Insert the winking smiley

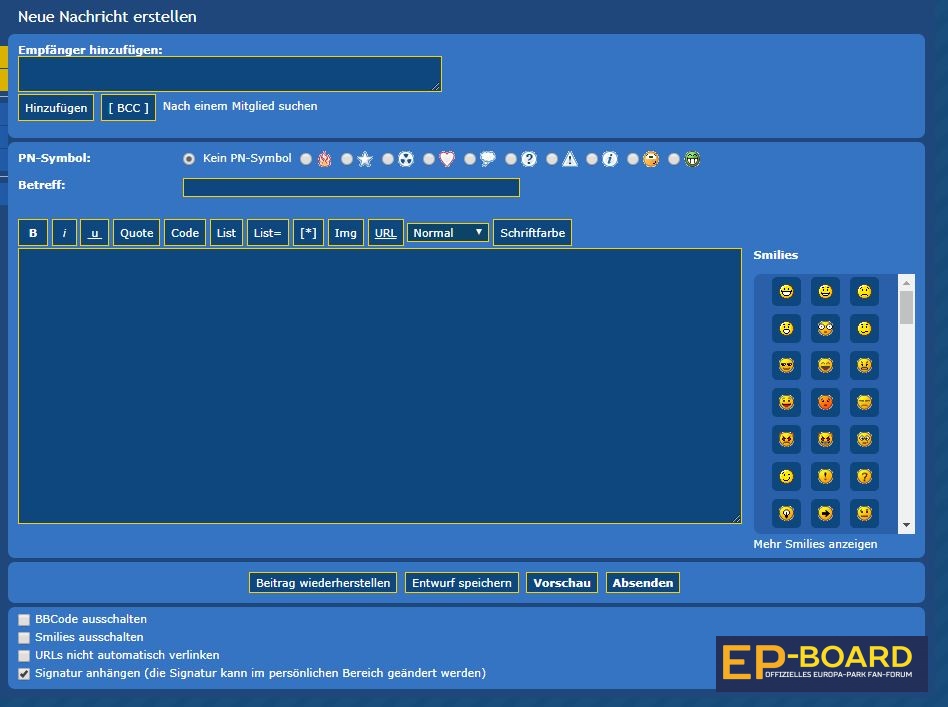tap(786, 477)
